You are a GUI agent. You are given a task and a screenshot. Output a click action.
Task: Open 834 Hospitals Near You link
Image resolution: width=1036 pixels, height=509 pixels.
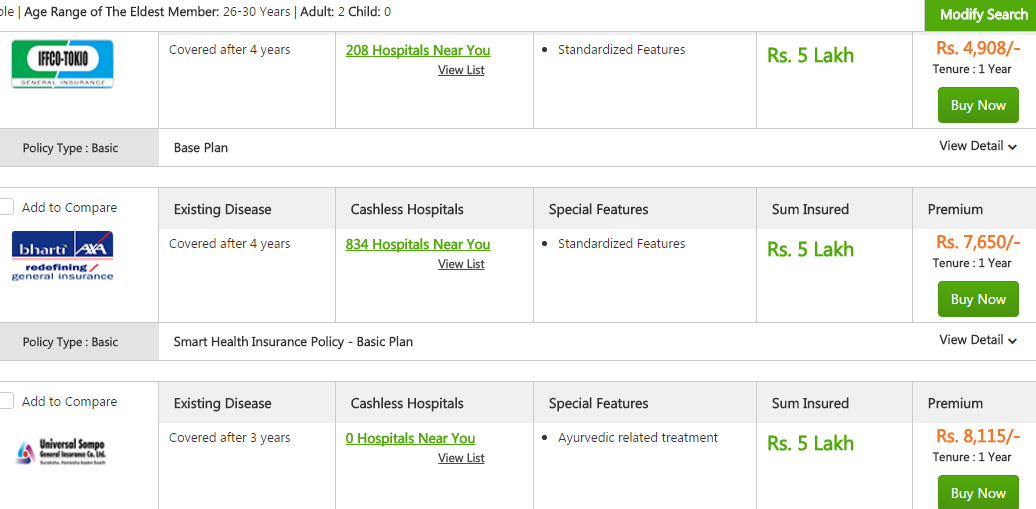click(x=418, y=244)
